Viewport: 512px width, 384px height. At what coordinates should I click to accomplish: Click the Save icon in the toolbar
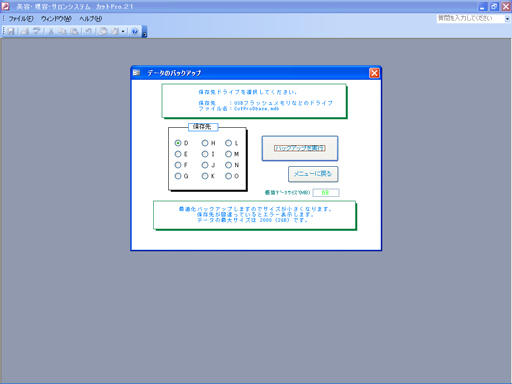point(11,31)
